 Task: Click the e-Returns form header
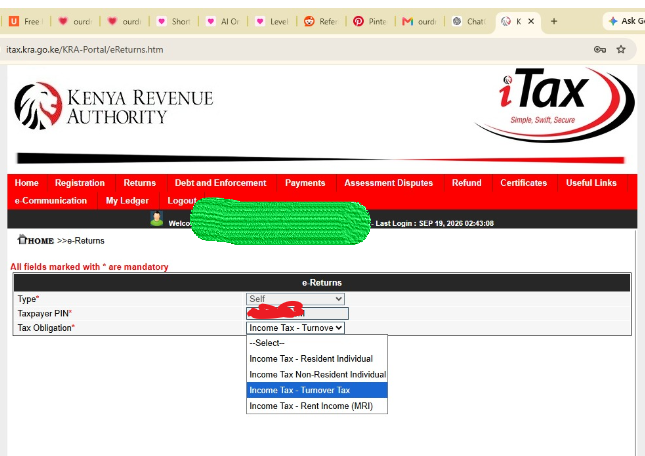[322, 283]
